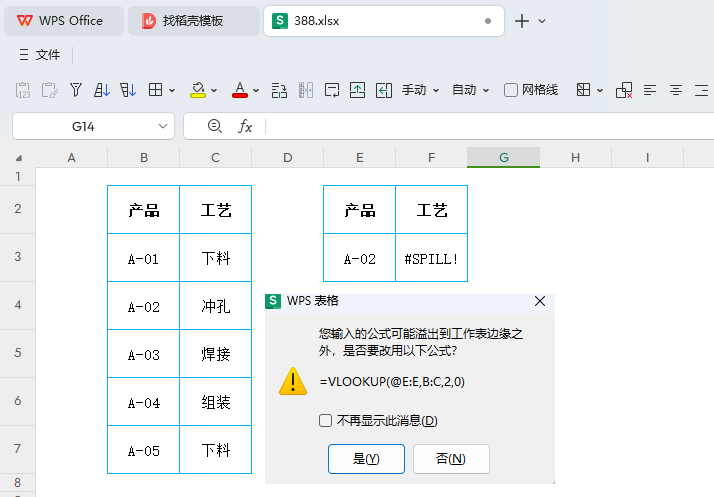Check 不再显示此消息 checkbox
This screenshot has width=714, height=497.
[x=325, y=420]
